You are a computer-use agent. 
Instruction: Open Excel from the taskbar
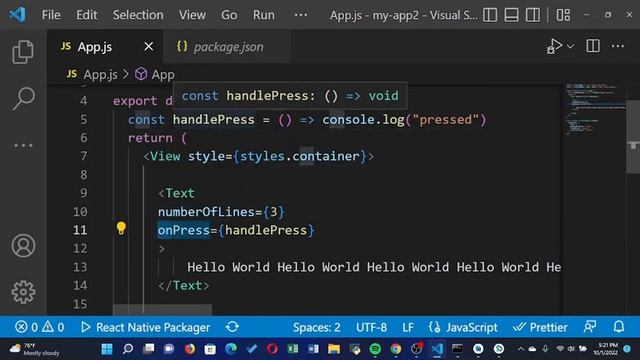click(293, 349)
